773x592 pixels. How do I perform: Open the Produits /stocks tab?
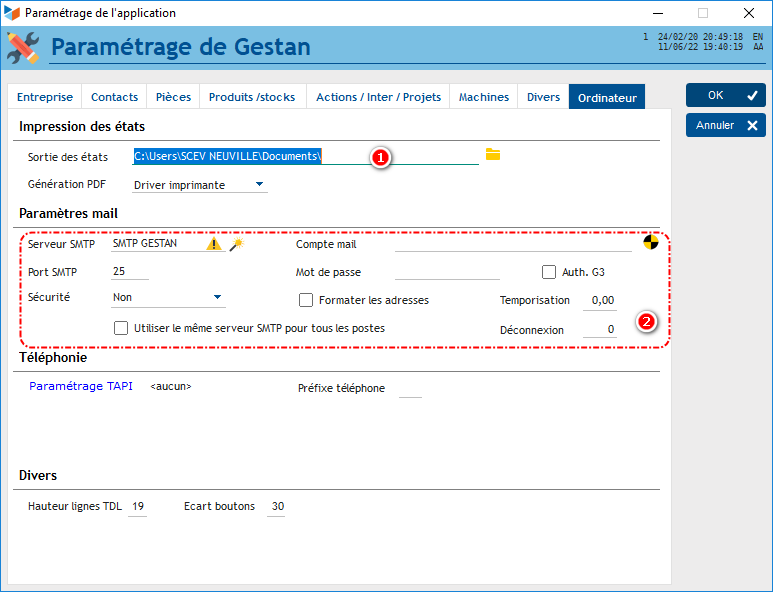pyautogui.click(x=252, y=97)
